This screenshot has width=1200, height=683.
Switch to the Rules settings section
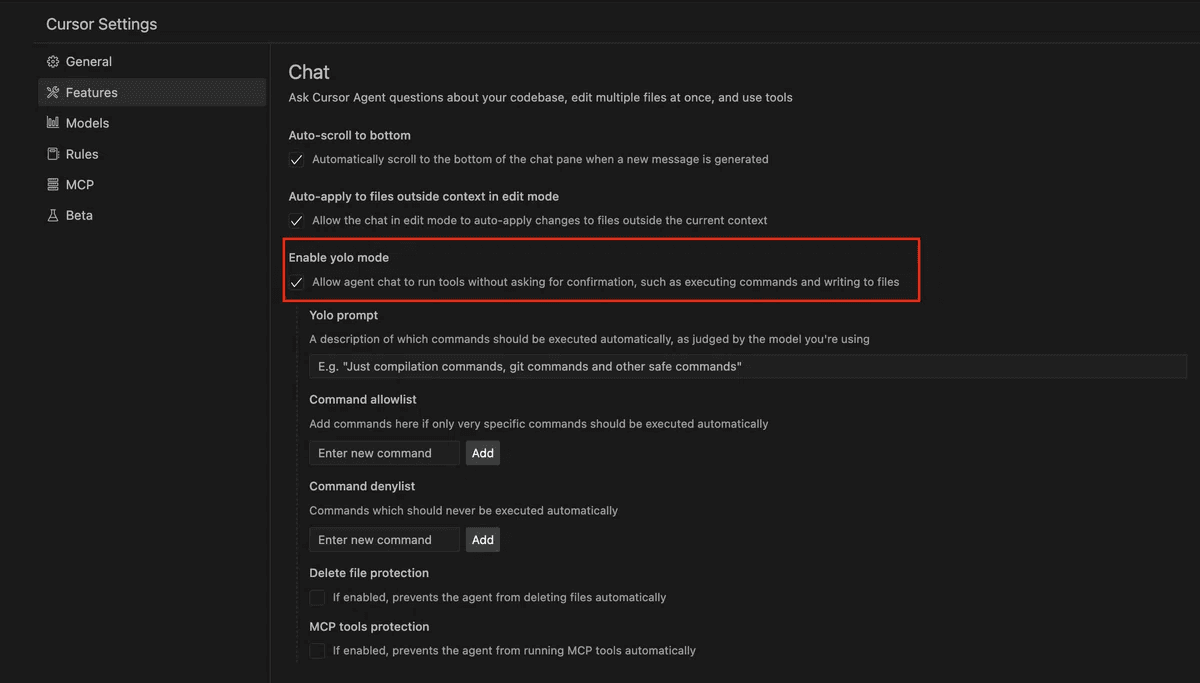(x=82, y=154)
